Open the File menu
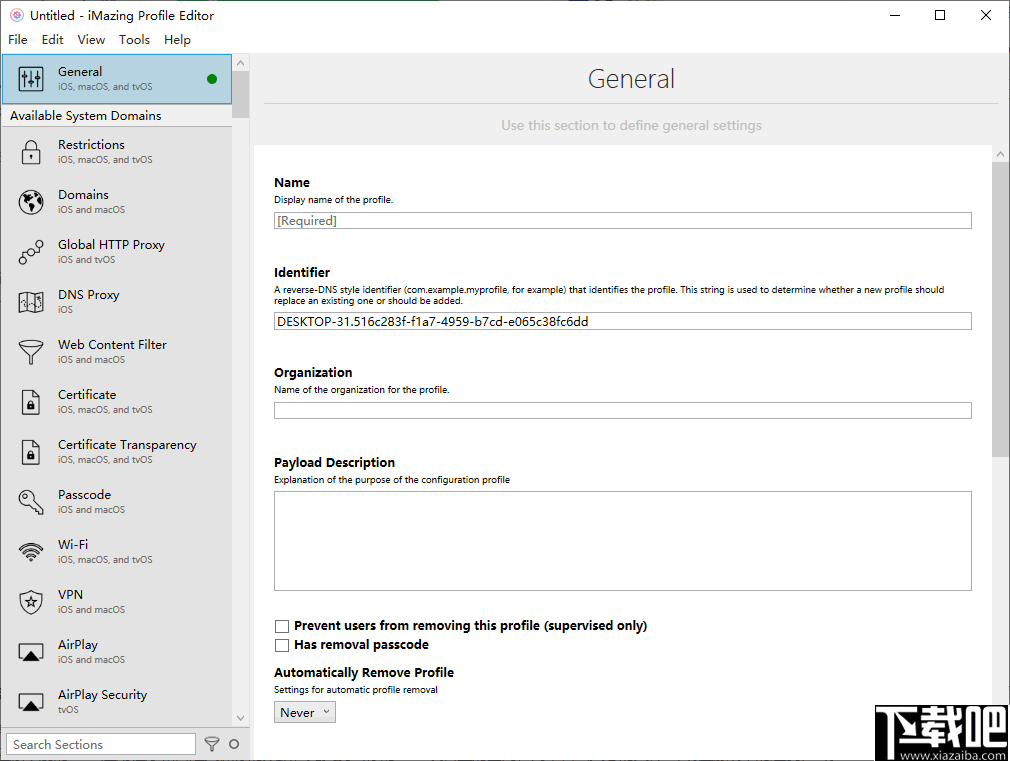 (18, 40)
